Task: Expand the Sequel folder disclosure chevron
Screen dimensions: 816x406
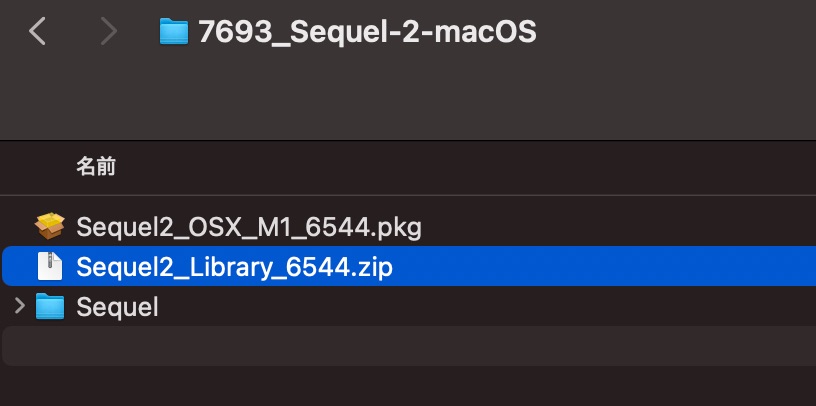Action: tap(18, 306)
